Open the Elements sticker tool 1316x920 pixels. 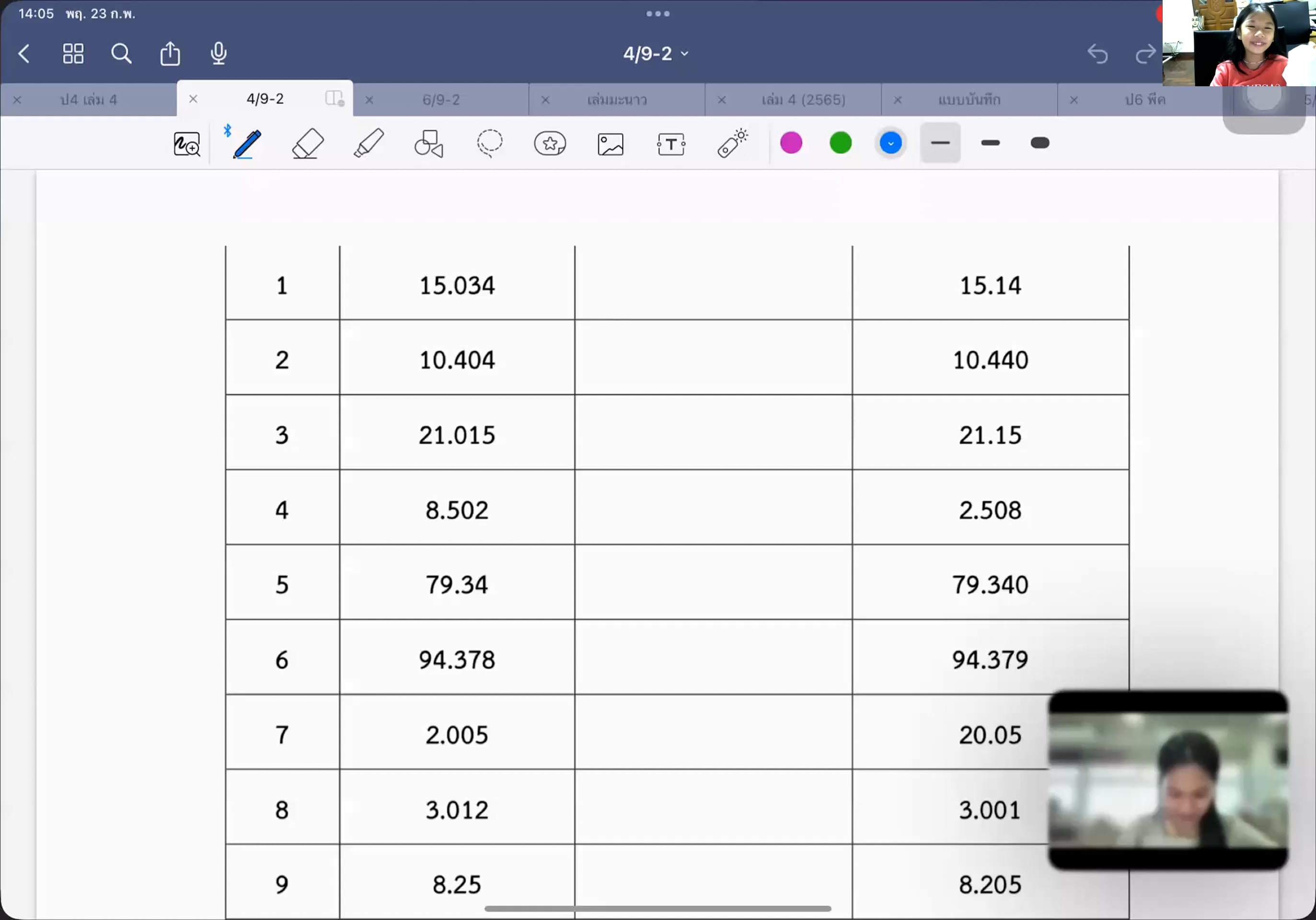coord(550,144)
